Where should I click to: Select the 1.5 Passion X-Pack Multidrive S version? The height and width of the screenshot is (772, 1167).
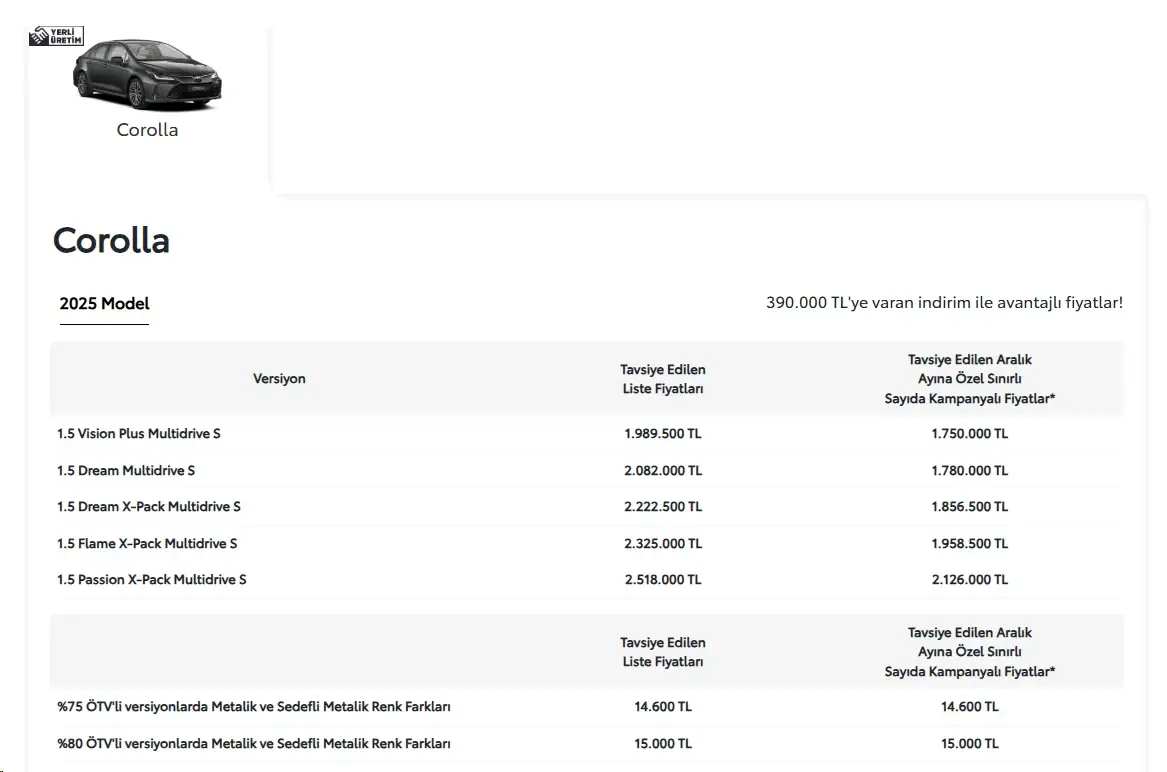point(152,579)
